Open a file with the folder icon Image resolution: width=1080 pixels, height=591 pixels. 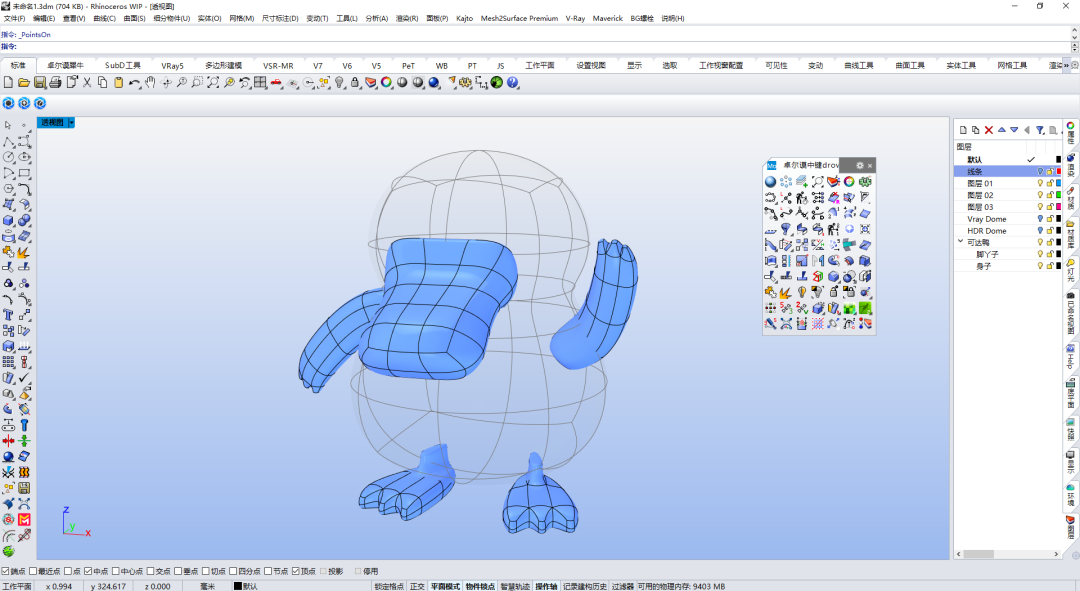23,83
